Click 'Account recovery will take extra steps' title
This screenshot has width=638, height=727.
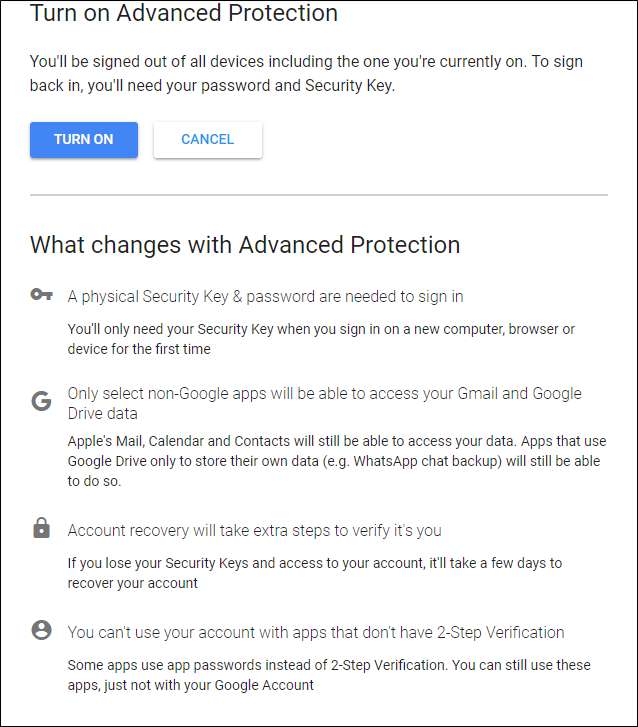(254, 530)
